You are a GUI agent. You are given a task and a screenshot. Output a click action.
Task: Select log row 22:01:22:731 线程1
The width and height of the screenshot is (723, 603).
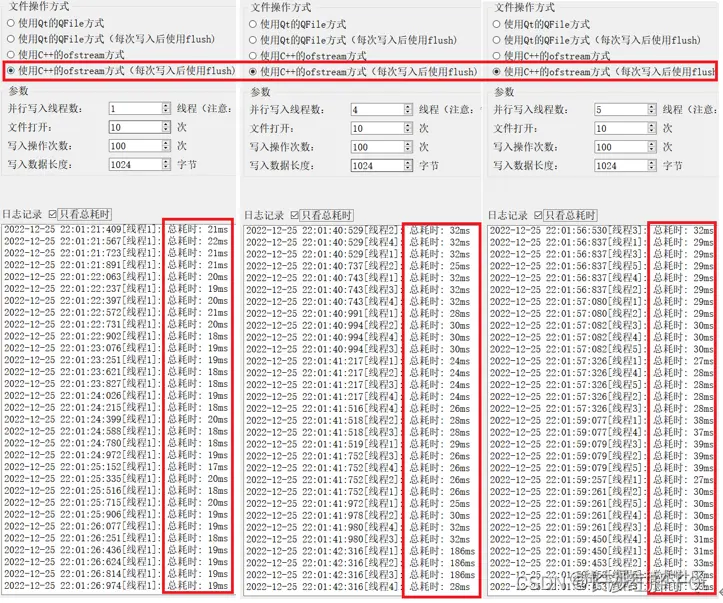[x=116, y=324]
